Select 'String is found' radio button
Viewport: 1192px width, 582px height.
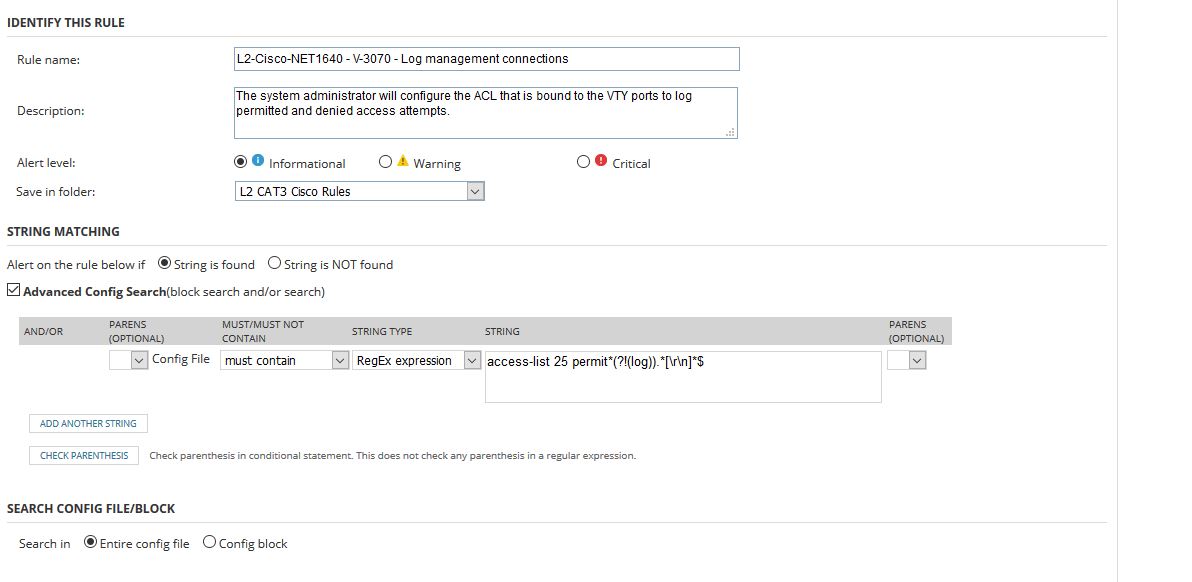click(164, 263)
